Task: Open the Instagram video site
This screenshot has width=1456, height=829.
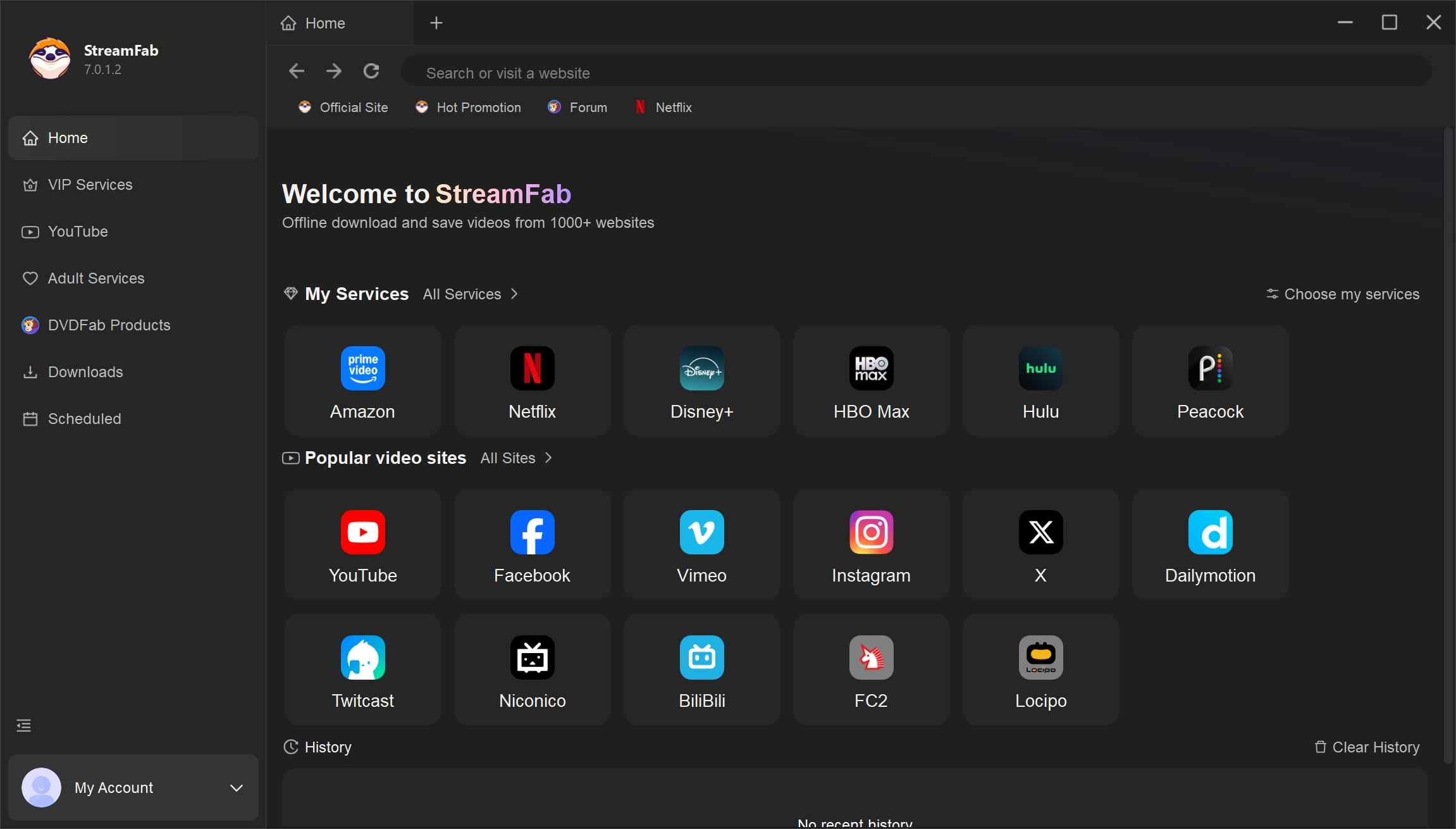Action: [x=871, y=544]
